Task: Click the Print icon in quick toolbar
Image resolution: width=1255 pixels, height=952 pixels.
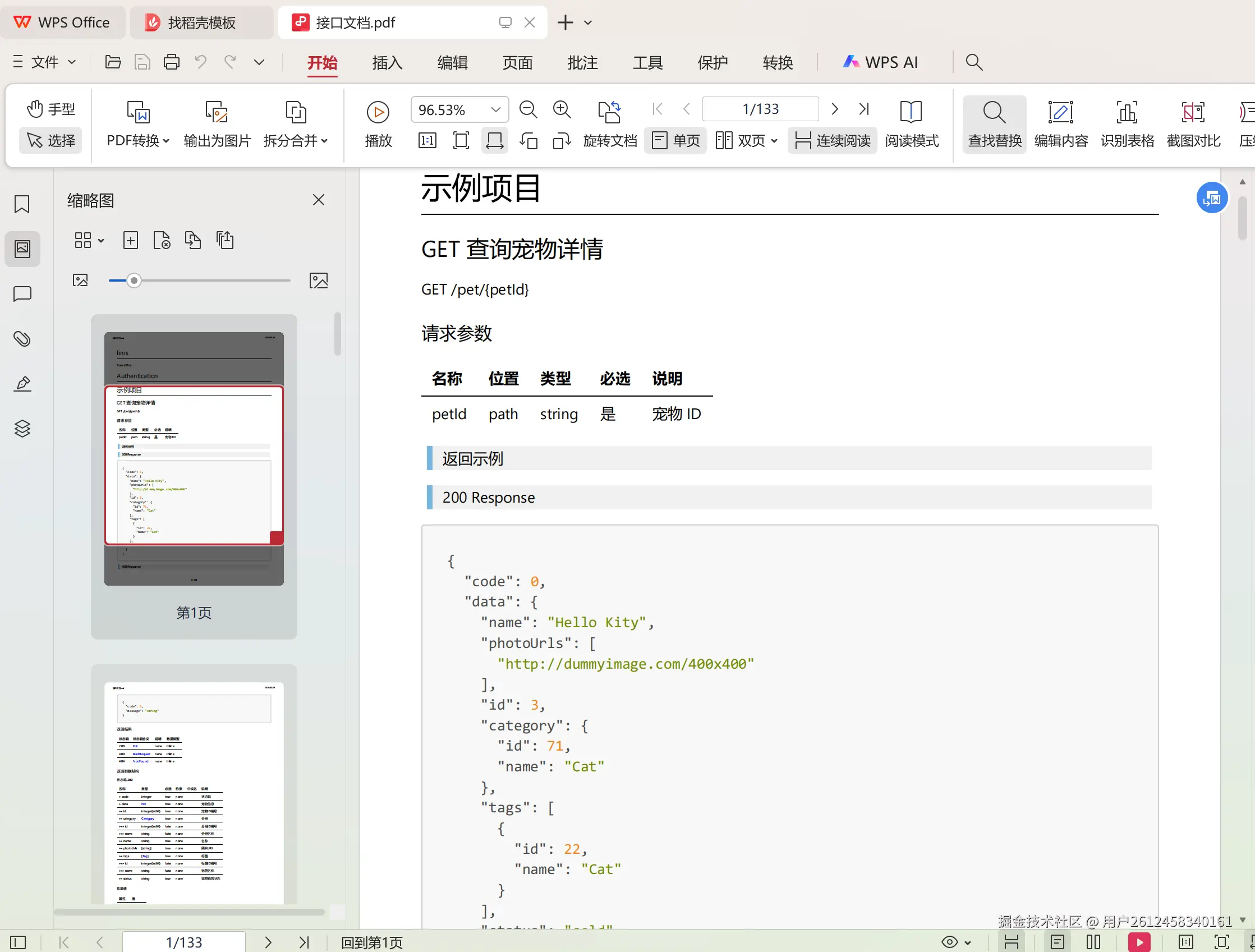Action: point(171,62)
